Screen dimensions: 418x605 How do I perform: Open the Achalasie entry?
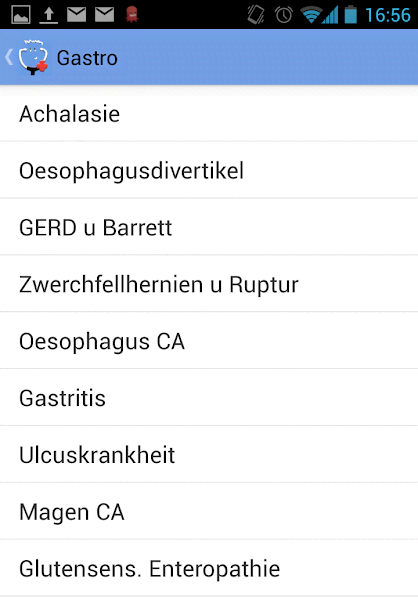(x=209, y=113)
